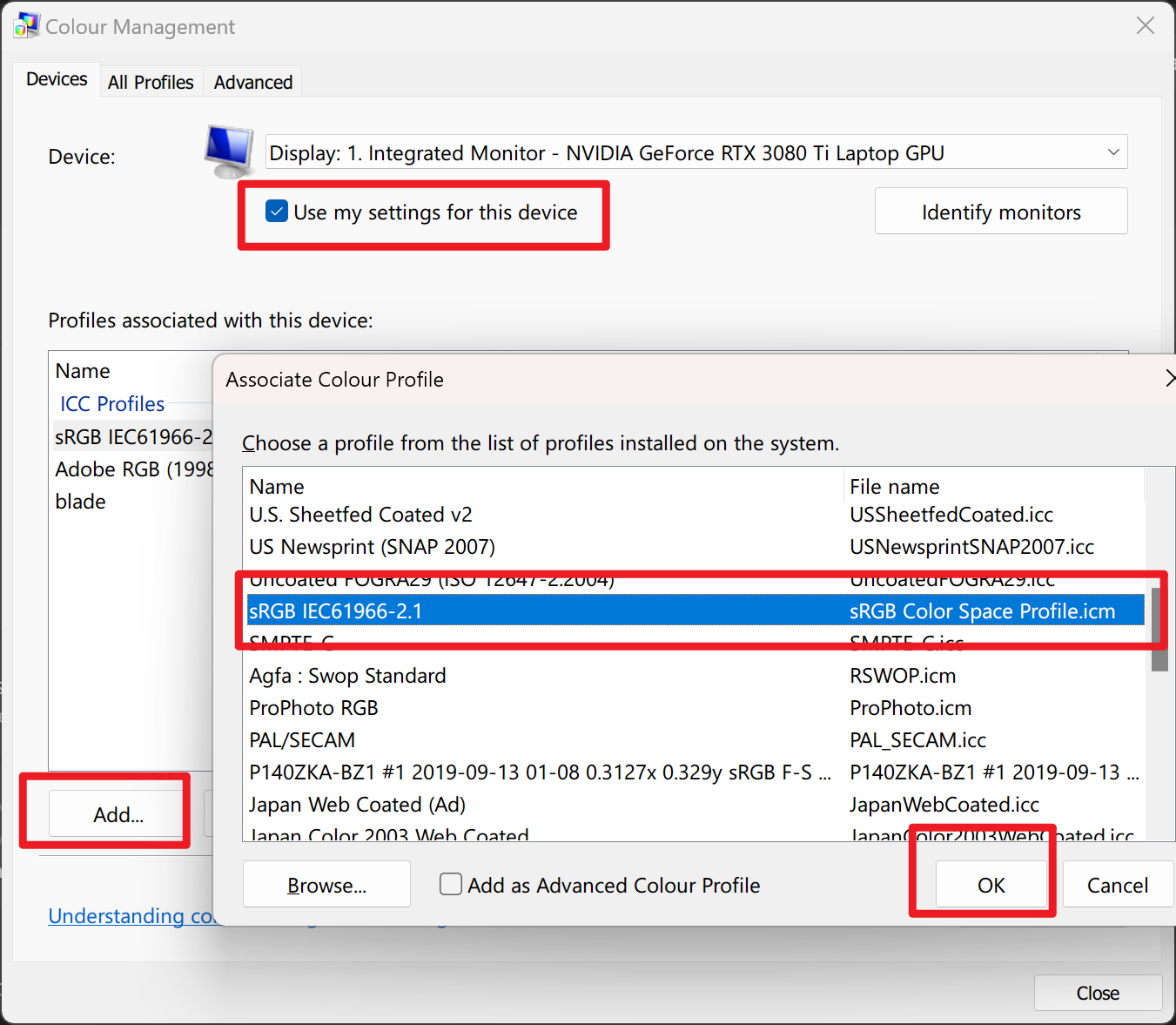The width and height of the screenshot is (1176, 1025).
Task: Switch to the All Profiles tab
Action: click(x=151, y=82)
